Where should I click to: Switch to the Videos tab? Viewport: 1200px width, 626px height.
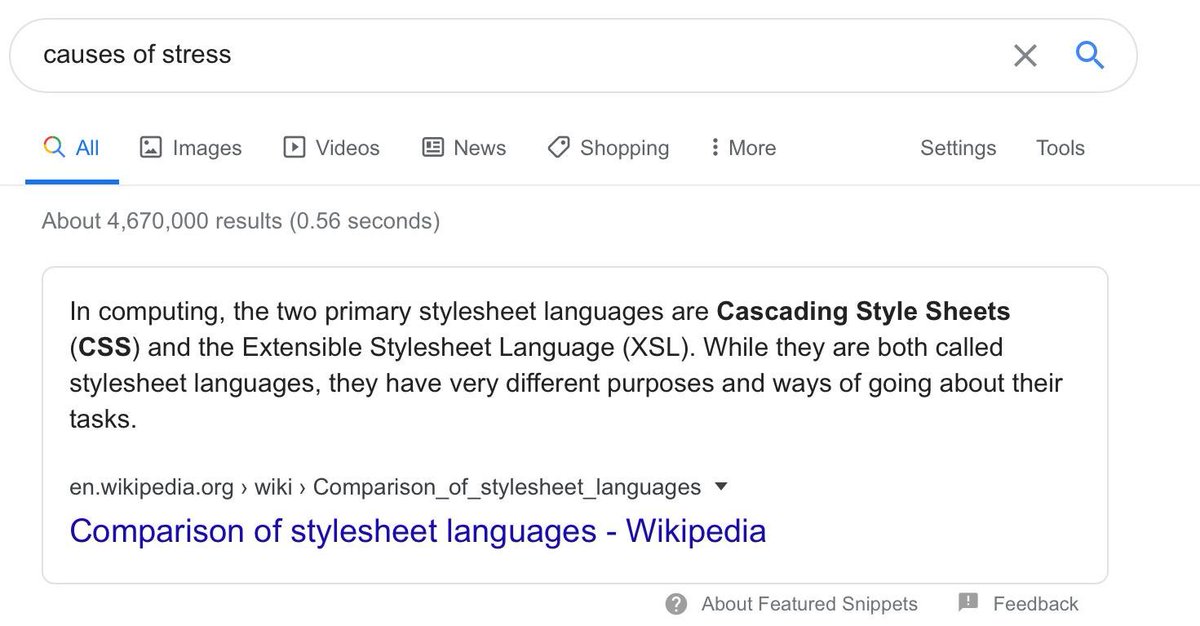coord(332,148)
